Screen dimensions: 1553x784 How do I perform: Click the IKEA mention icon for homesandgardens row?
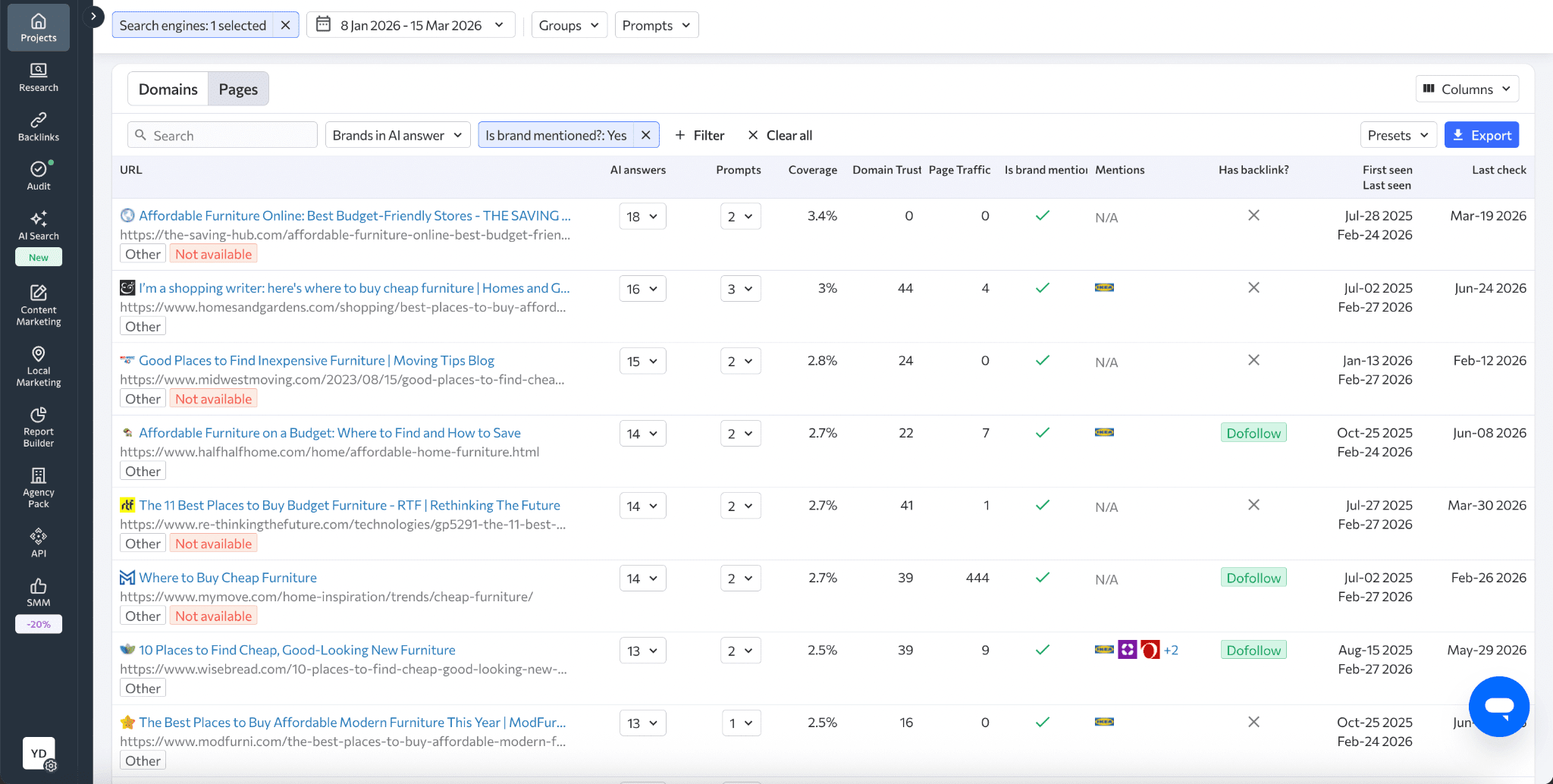1104,287
